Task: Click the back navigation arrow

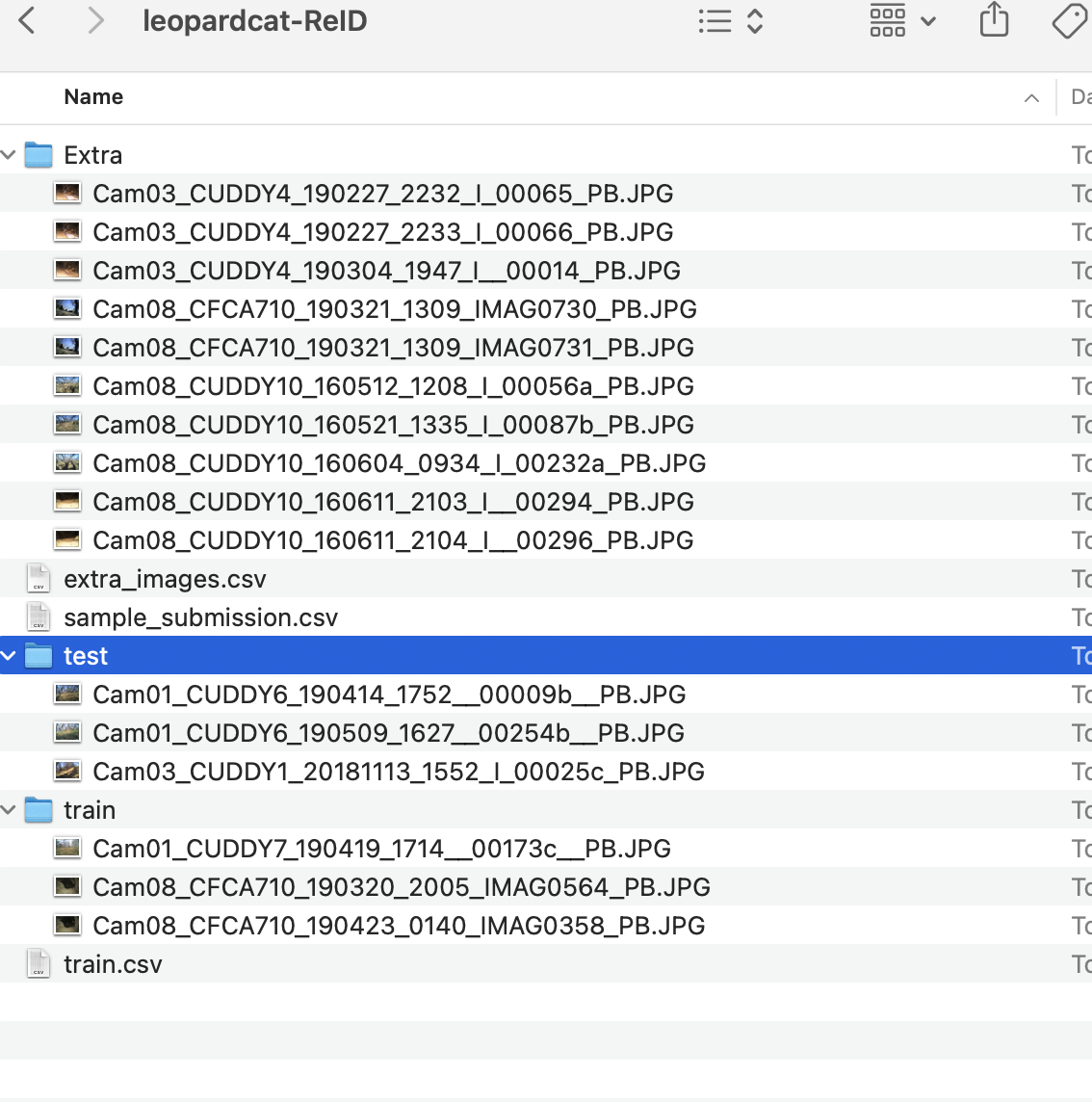Action: [x=24, y=20]
